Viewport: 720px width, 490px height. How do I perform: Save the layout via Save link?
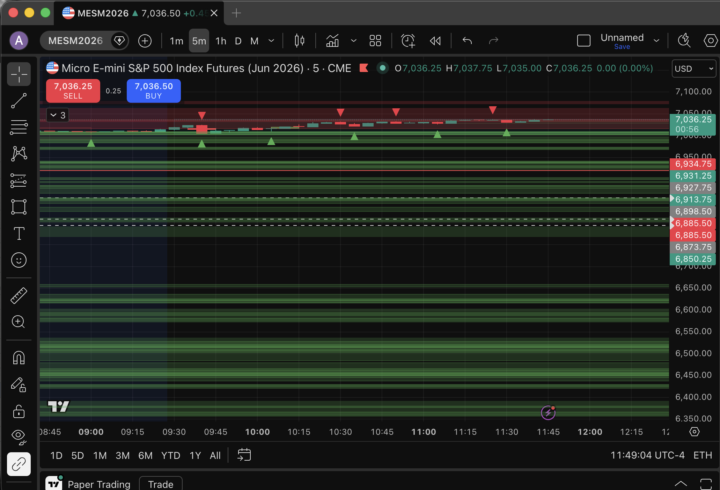click(622, 47)
